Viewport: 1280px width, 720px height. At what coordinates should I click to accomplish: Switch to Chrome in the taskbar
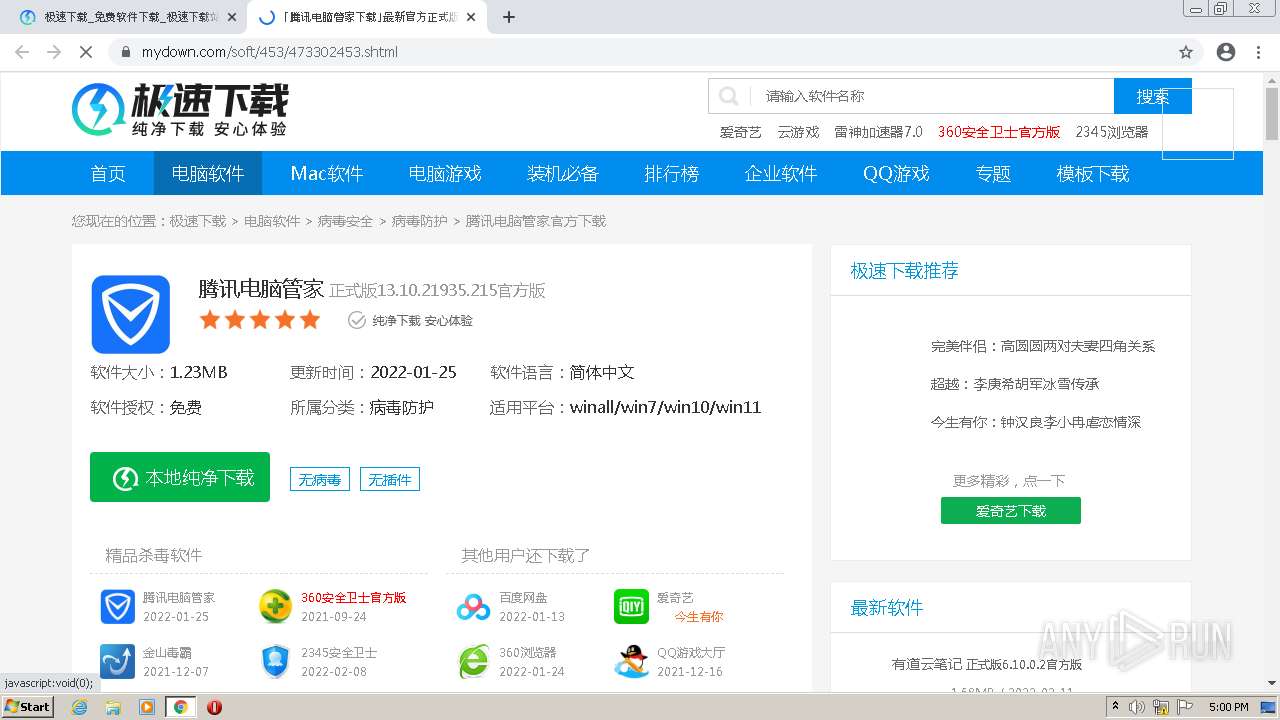[180, 707]
